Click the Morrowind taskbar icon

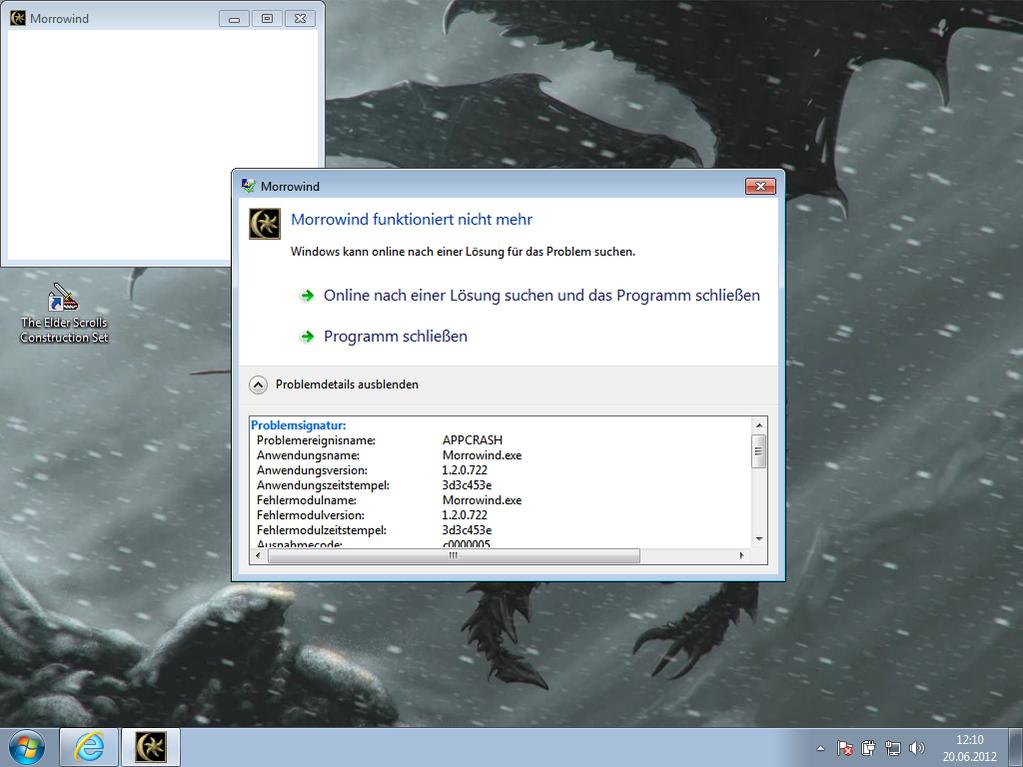(151, 747)
